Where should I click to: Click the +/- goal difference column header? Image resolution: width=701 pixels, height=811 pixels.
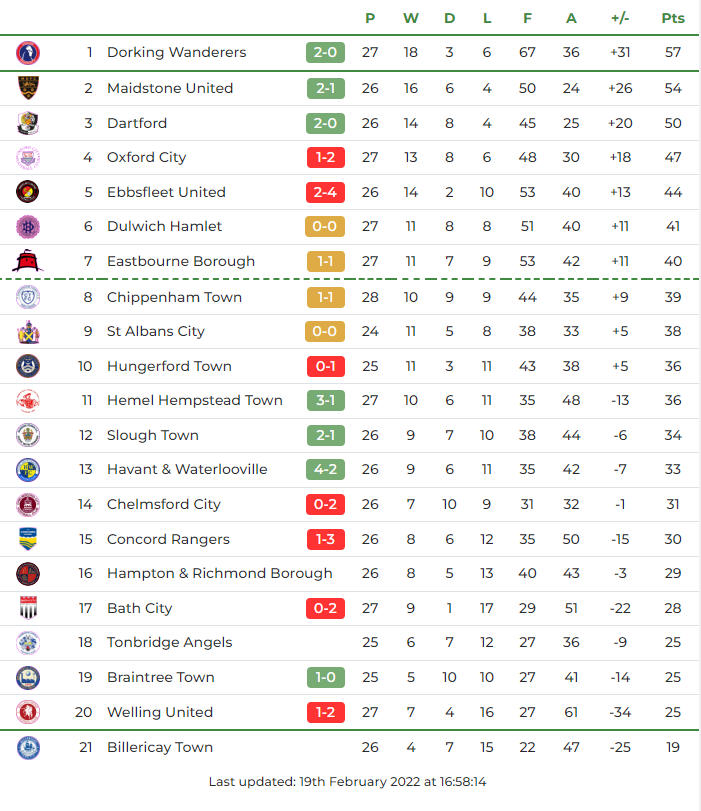(x=620, y=18)
